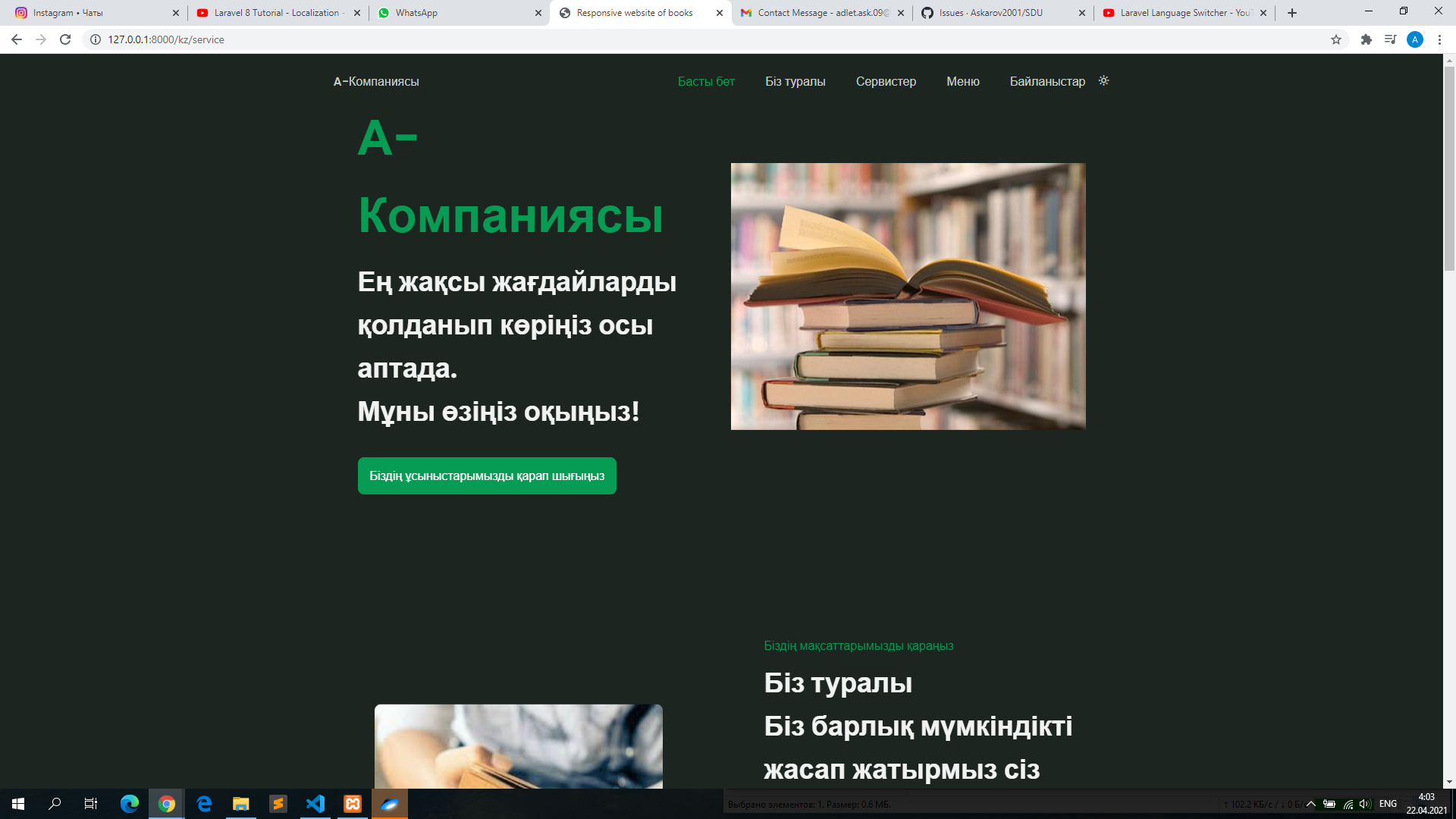Click the 'Біздің мақсаттарымызды қараңыз' link
Viewport: 1456px width, 819px height.
click(x=858, y=646)
